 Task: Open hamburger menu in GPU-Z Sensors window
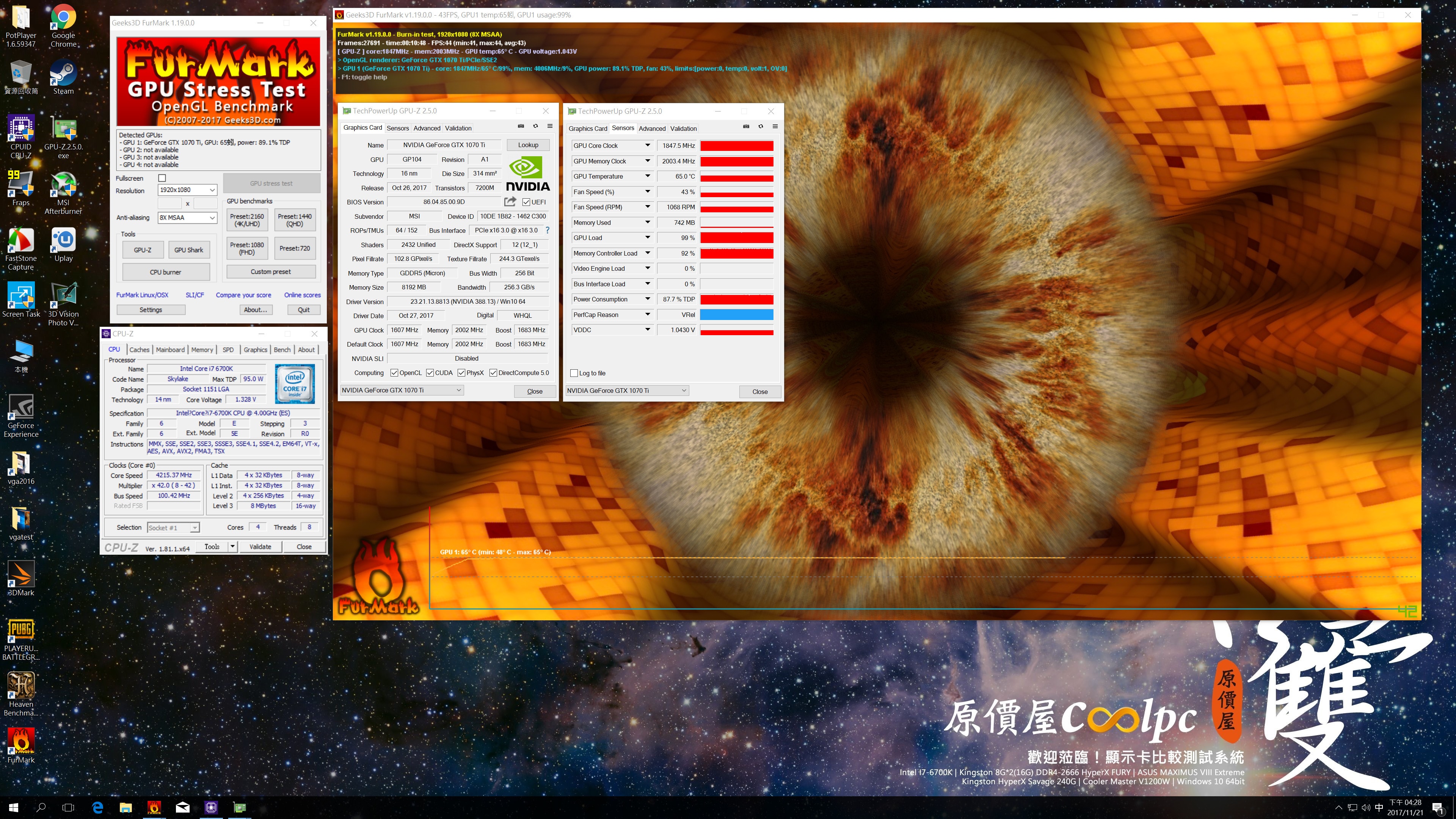tap(775, 127)
